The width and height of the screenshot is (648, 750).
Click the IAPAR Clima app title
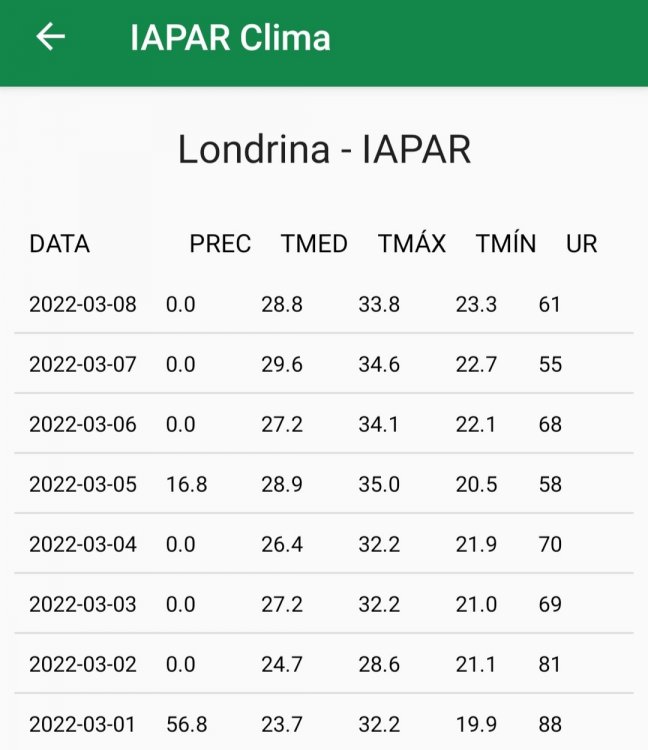[230, 37]
